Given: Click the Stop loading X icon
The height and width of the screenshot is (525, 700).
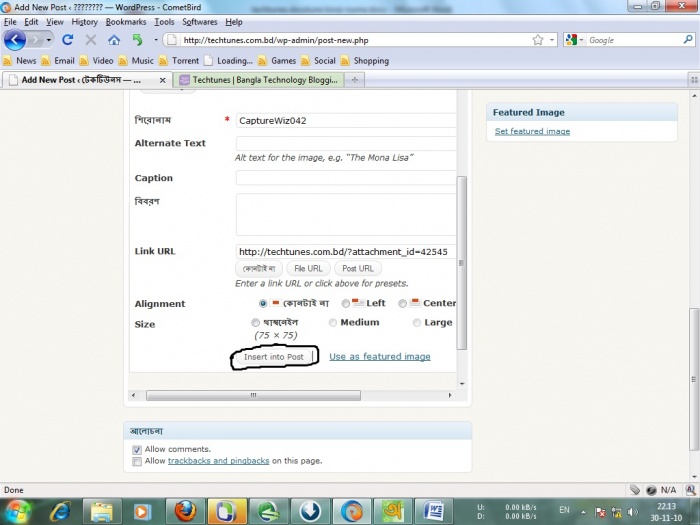Looking at the screenshot, I should 91,40.
